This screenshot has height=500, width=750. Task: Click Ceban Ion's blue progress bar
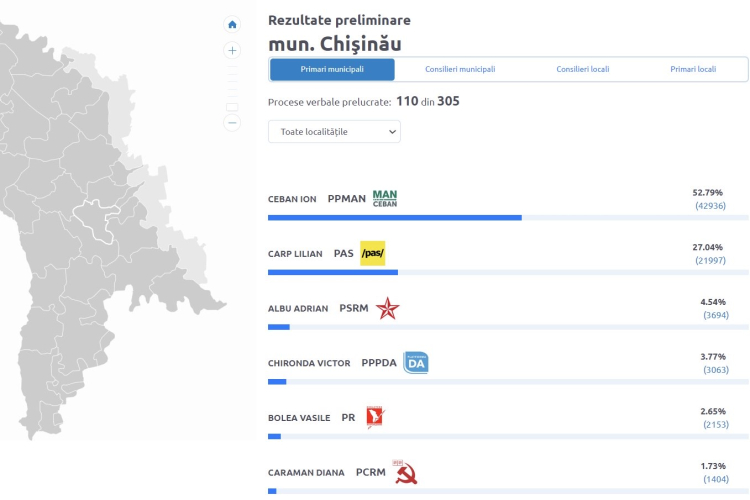(395, 218)
